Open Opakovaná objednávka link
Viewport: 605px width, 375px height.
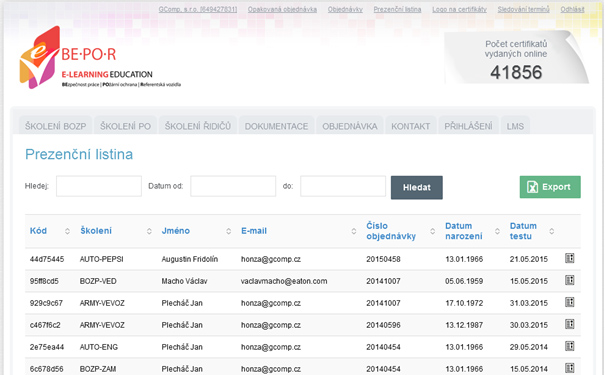click(x=282, y=9)
